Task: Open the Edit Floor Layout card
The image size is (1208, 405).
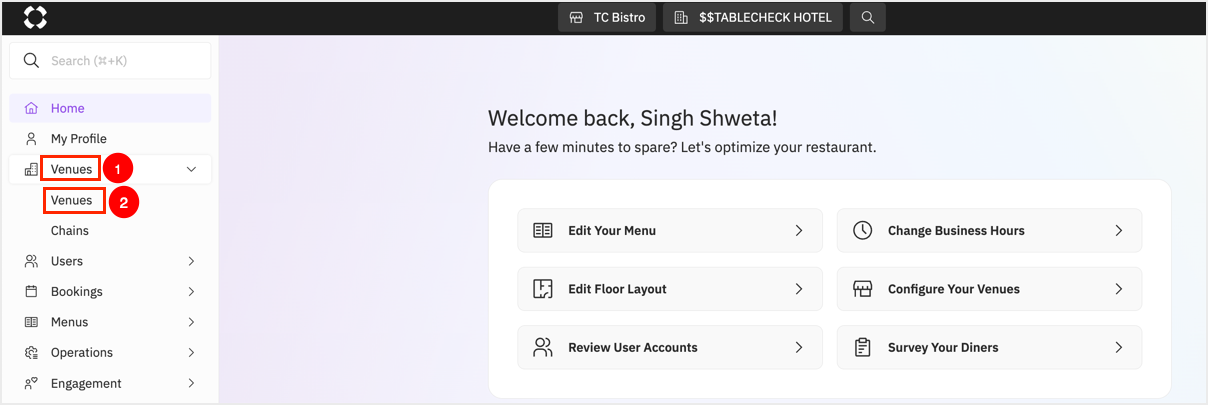Action: [670, 289]
